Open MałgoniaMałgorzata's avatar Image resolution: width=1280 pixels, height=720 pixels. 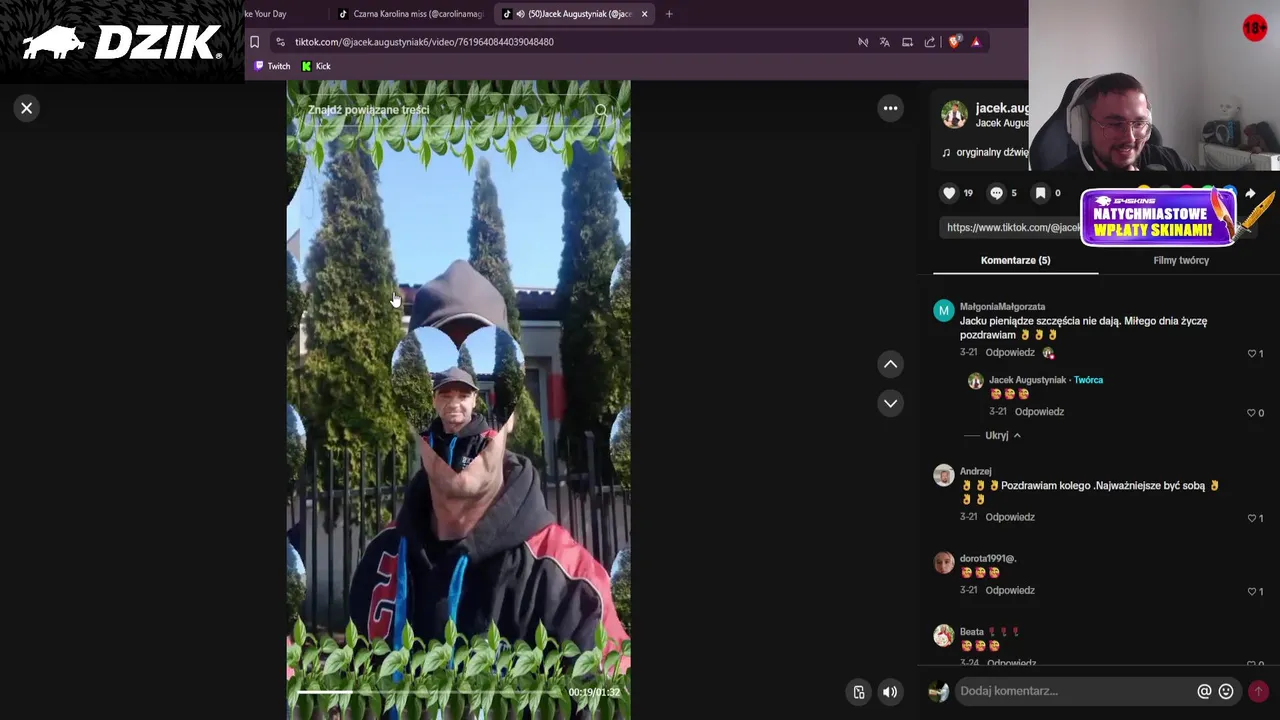click(x=944, y=311)
